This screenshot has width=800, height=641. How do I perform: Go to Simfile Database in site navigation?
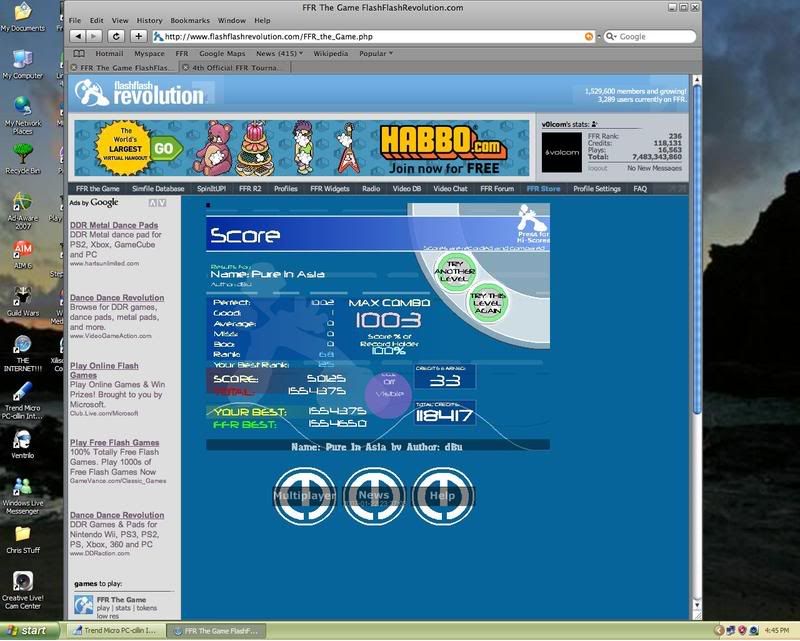click(158, 189)
